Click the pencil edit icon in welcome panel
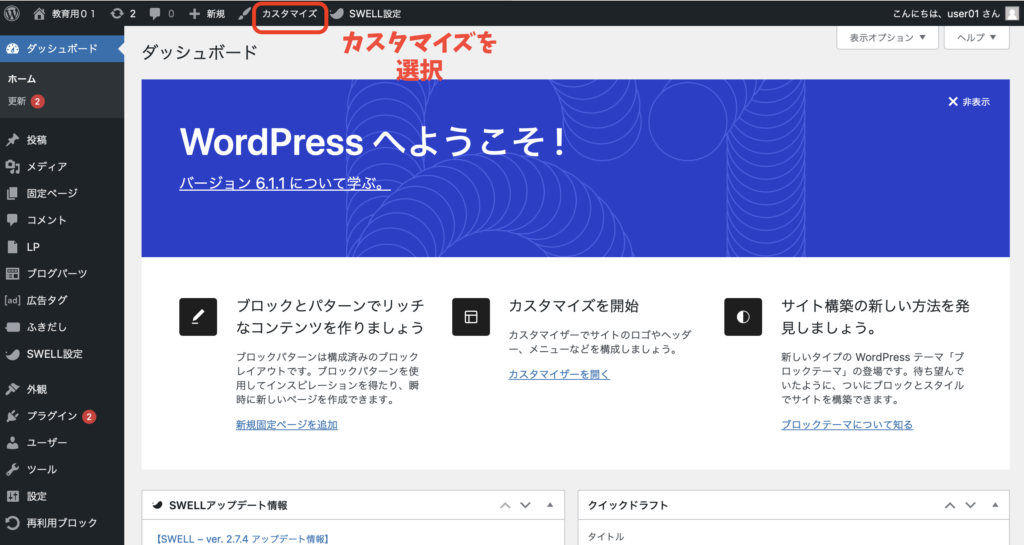Image resolution: width=1024 pixels, height=545 pixels. click(x=198, y=317)
